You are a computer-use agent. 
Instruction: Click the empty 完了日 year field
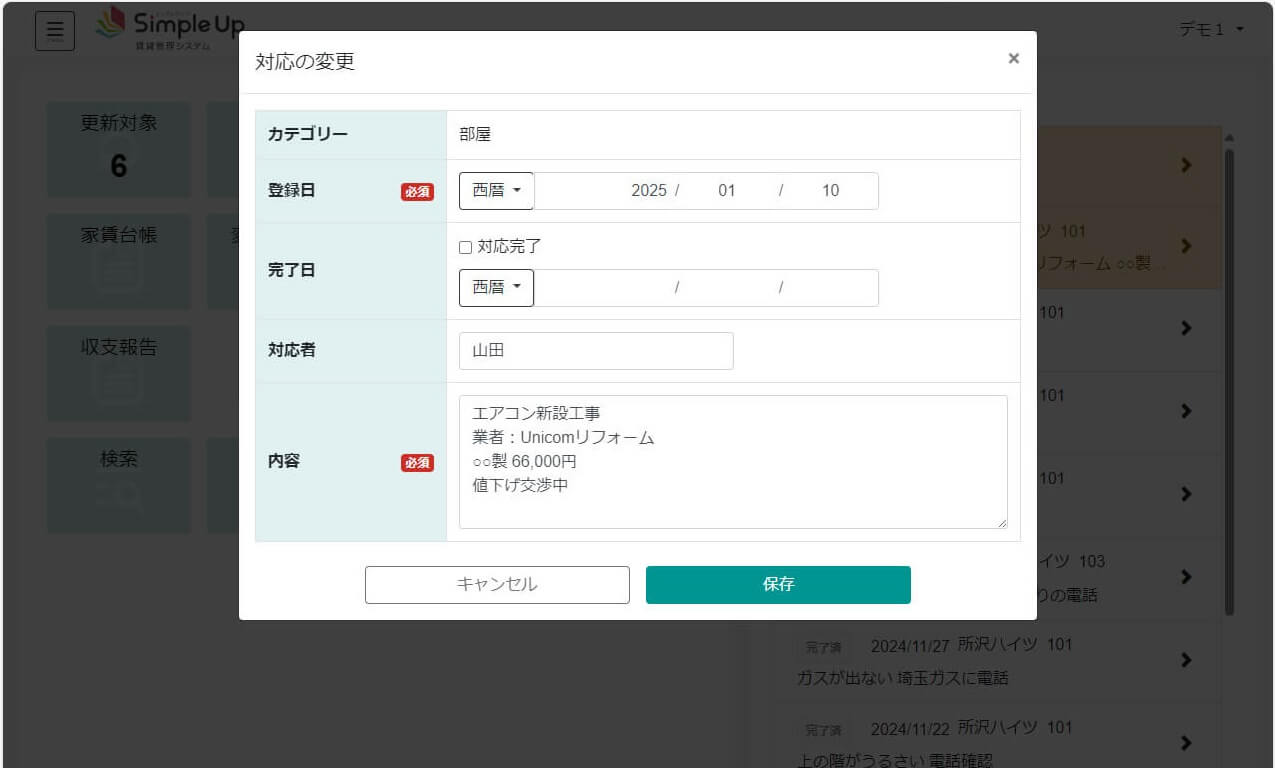[608, 288]
